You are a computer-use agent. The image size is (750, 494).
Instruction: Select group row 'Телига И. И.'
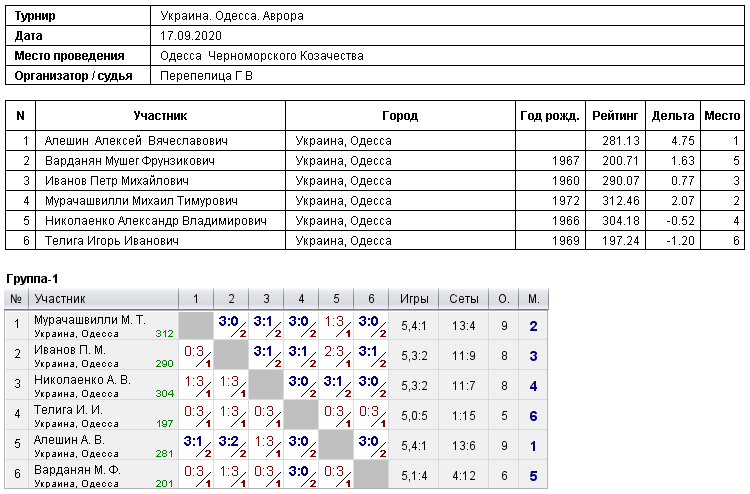(276, 416)
